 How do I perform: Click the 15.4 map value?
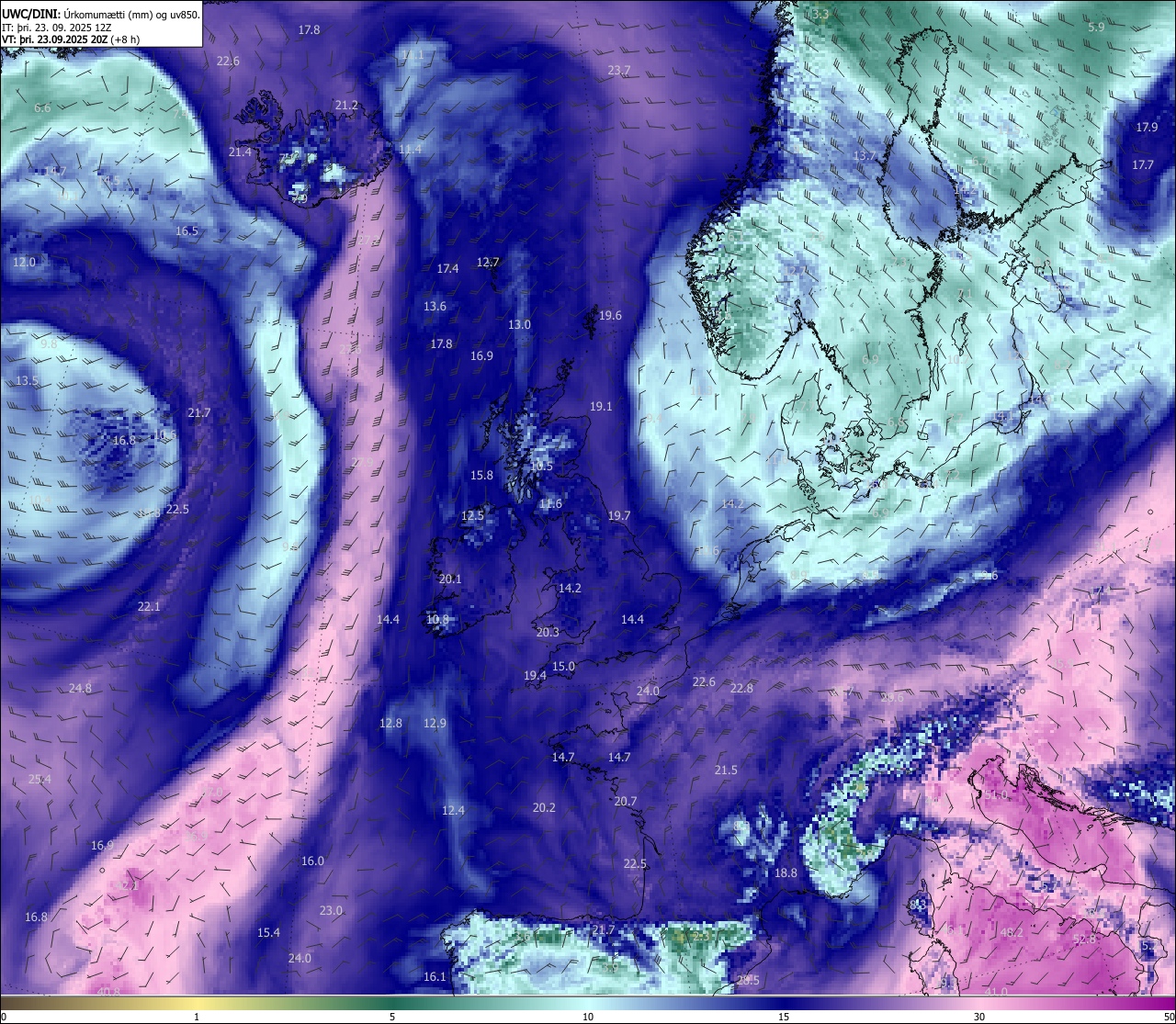[x=268, y=933]
